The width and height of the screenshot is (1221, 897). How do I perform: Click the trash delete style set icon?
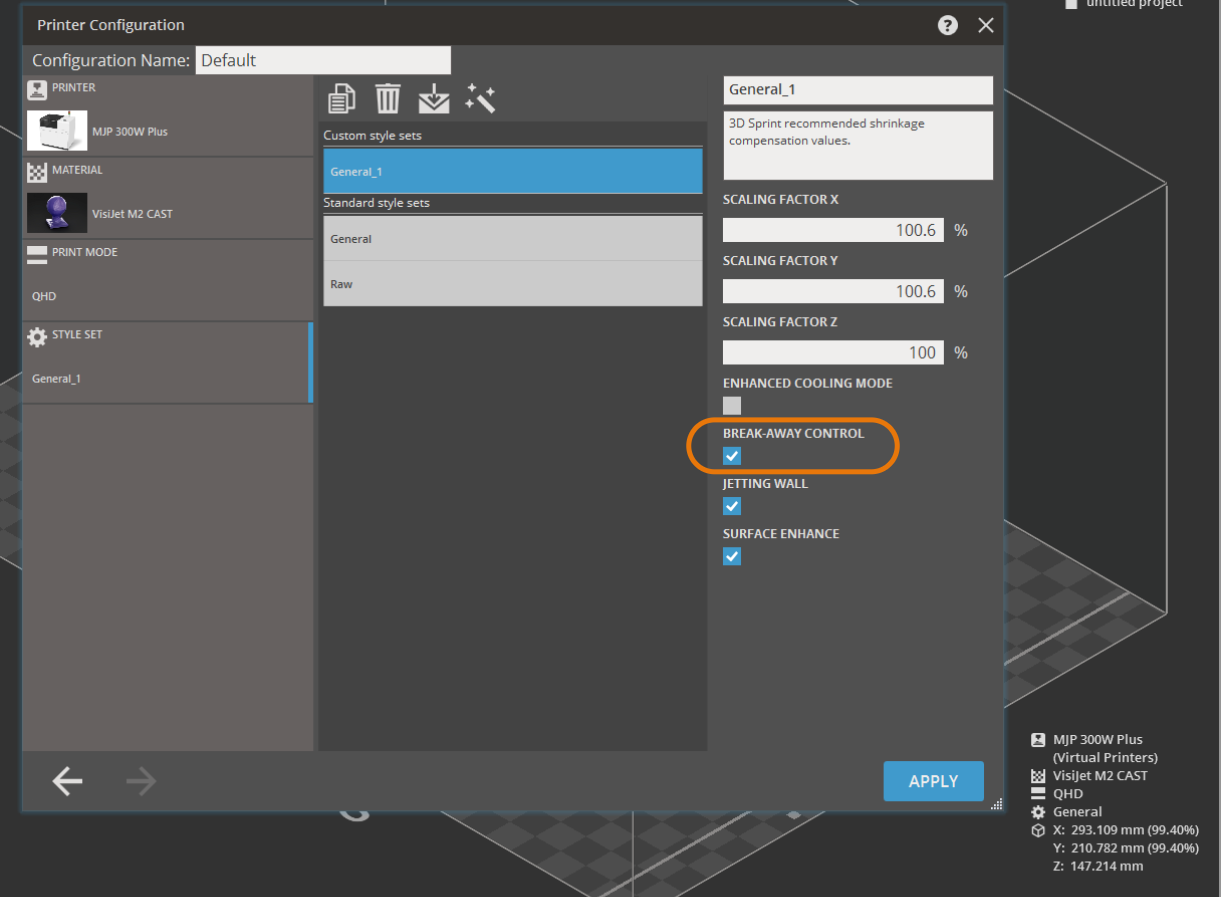point(388,99)
